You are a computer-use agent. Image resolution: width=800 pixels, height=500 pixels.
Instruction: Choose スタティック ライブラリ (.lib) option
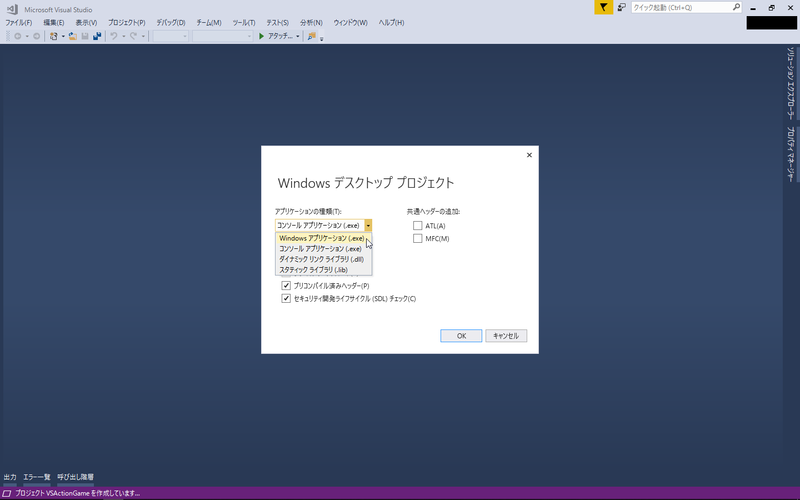323,269
